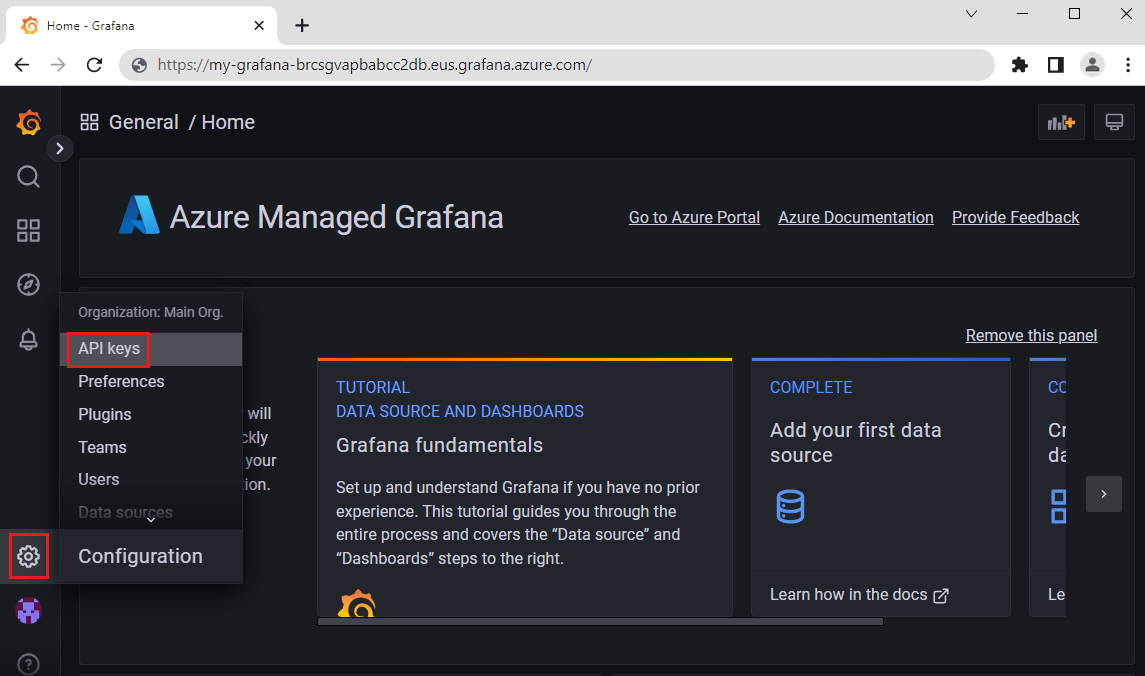
Task: Open Help via the question mark icon
Action: [x=28, y=663]
